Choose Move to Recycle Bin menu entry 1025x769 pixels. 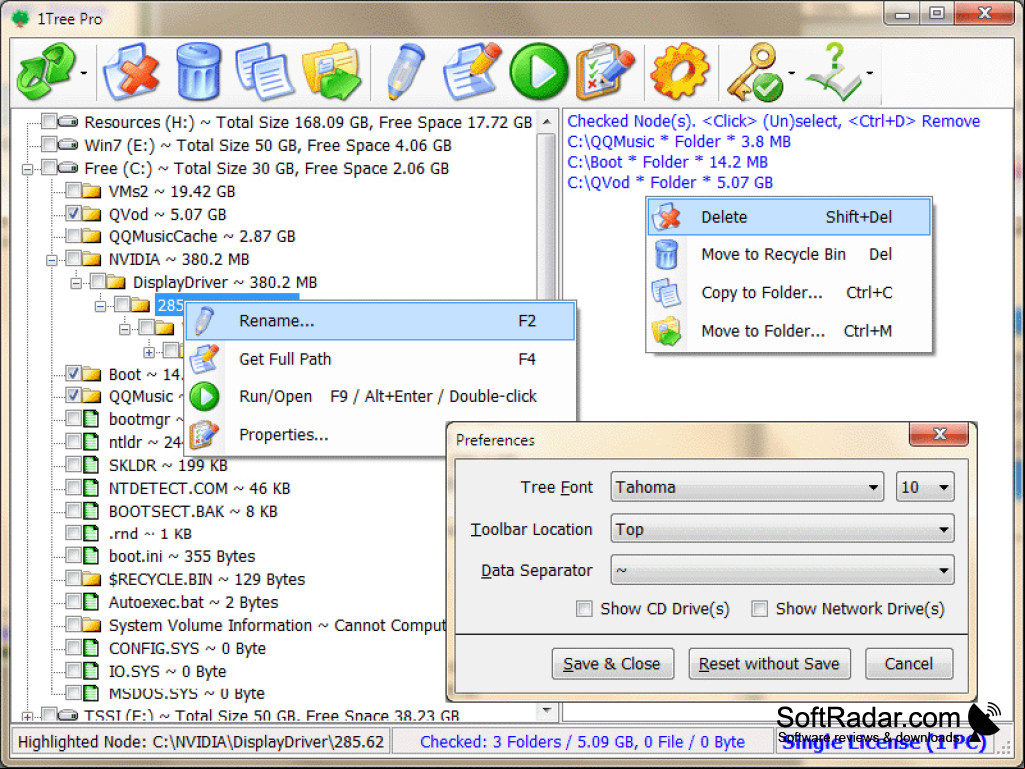click(789, 254)
